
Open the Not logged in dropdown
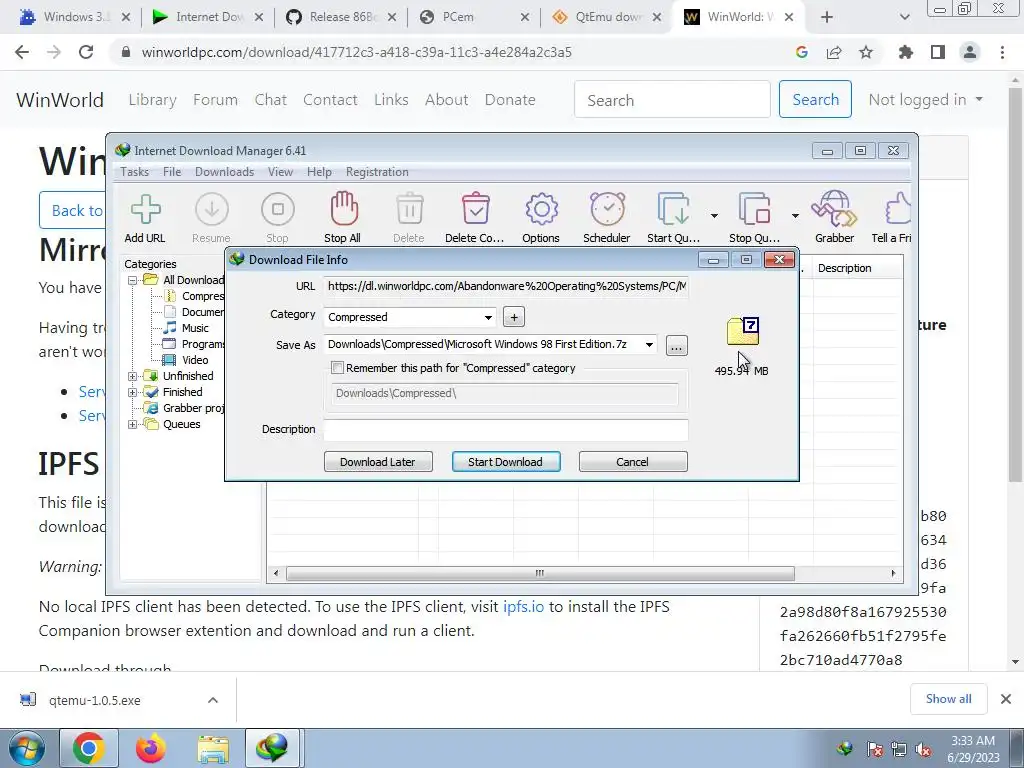pyautogui.click(x=925, y=100)
